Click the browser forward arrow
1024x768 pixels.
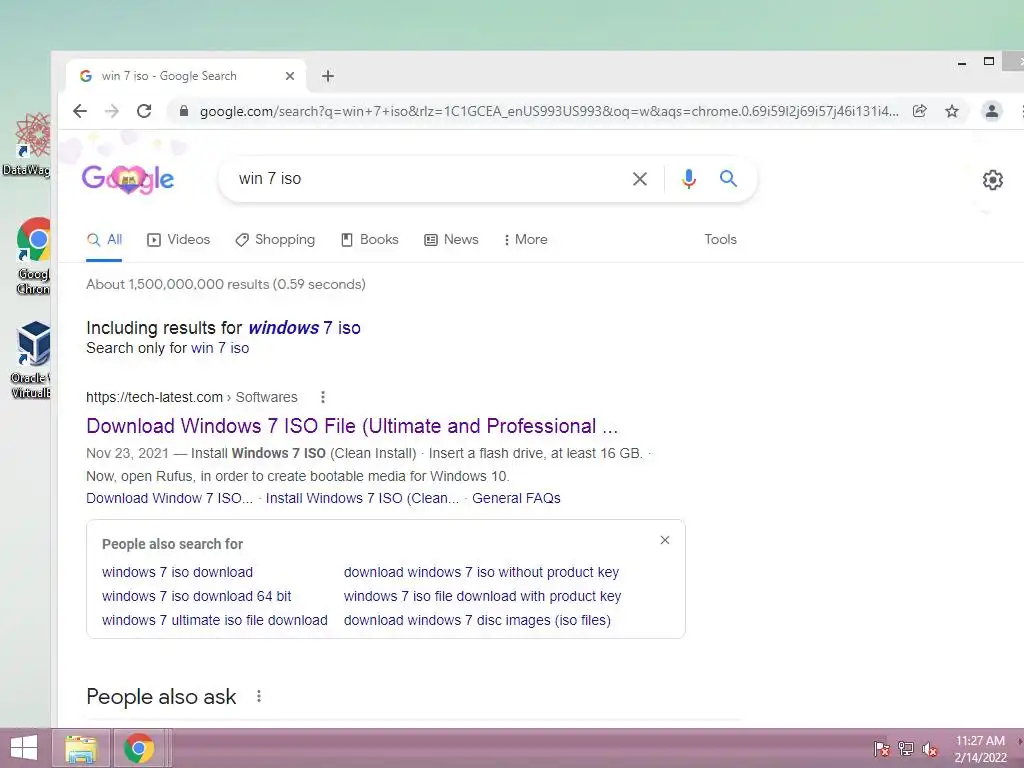tap(112, 111)
